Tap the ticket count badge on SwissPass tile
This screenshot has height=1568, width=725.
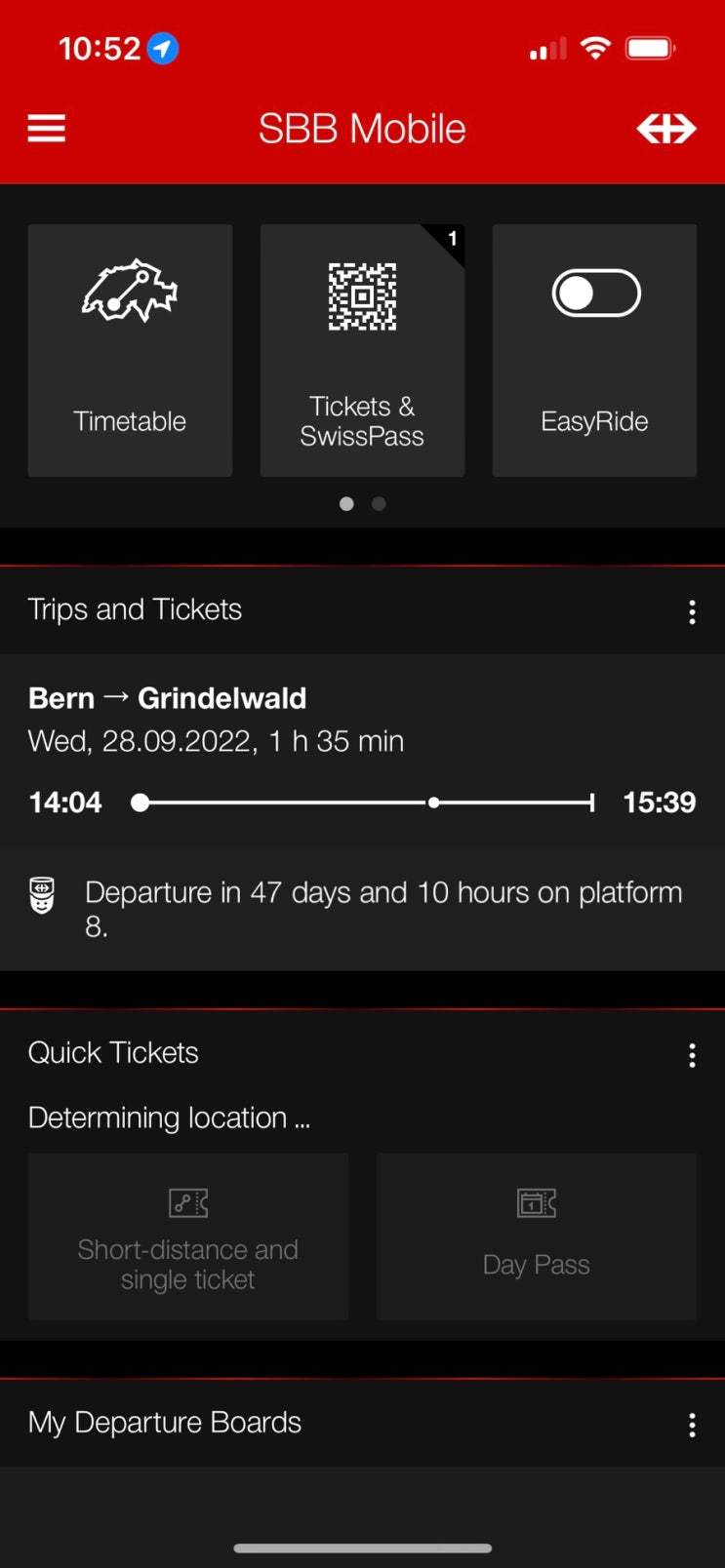coord(452,239)
